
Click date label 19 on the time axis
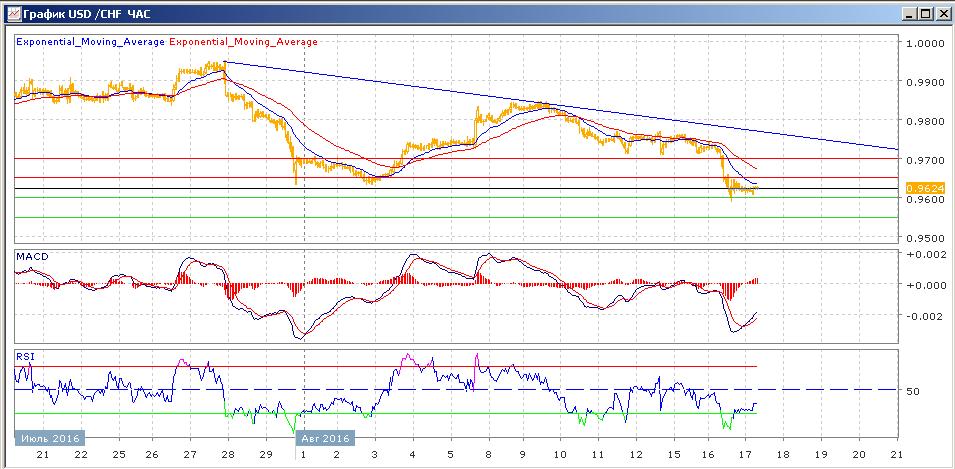coord(821,454)
